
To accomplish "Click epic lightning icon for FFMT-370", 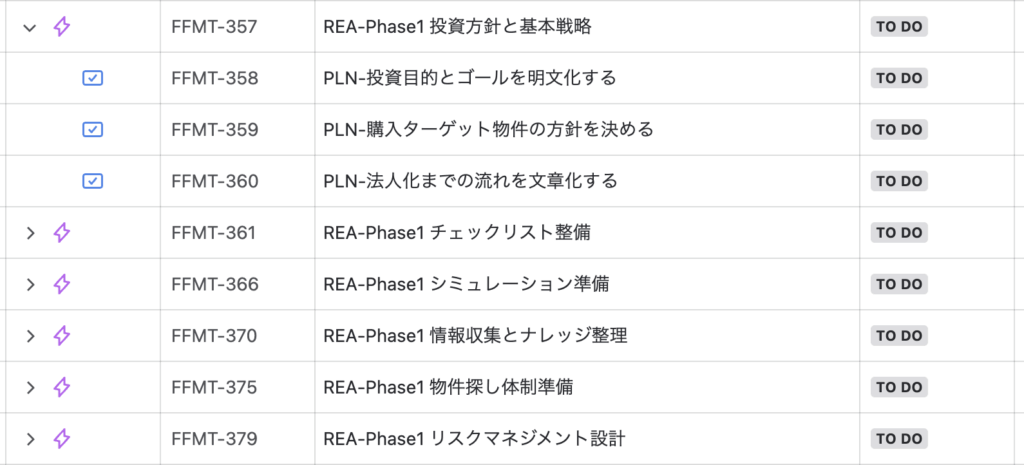I will (x=61, y=336).
